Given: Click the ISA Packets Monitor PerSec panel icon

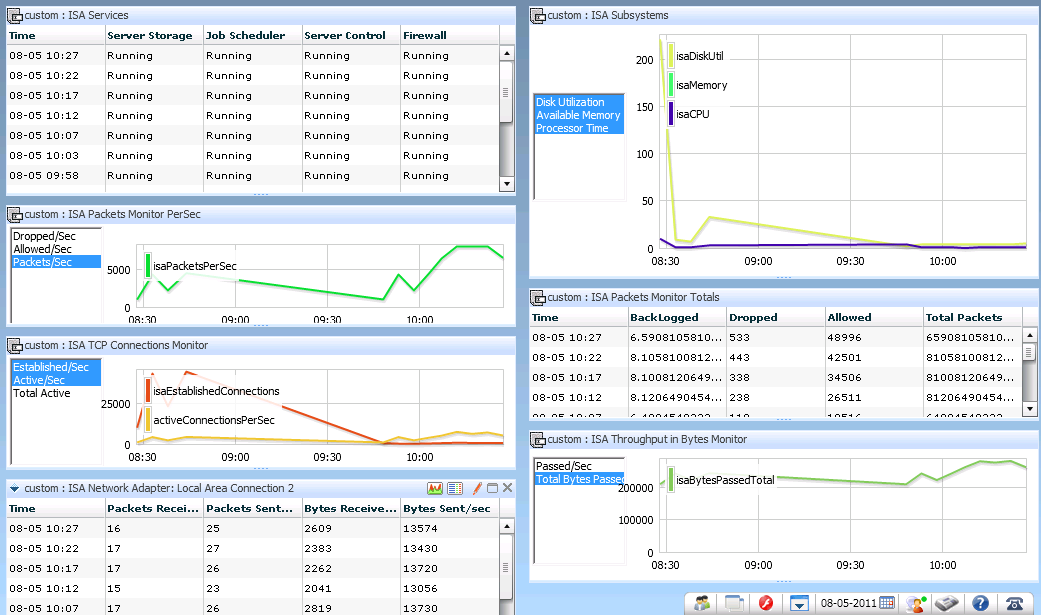Looking at the screenshot, I should click(x=15, y=215).
